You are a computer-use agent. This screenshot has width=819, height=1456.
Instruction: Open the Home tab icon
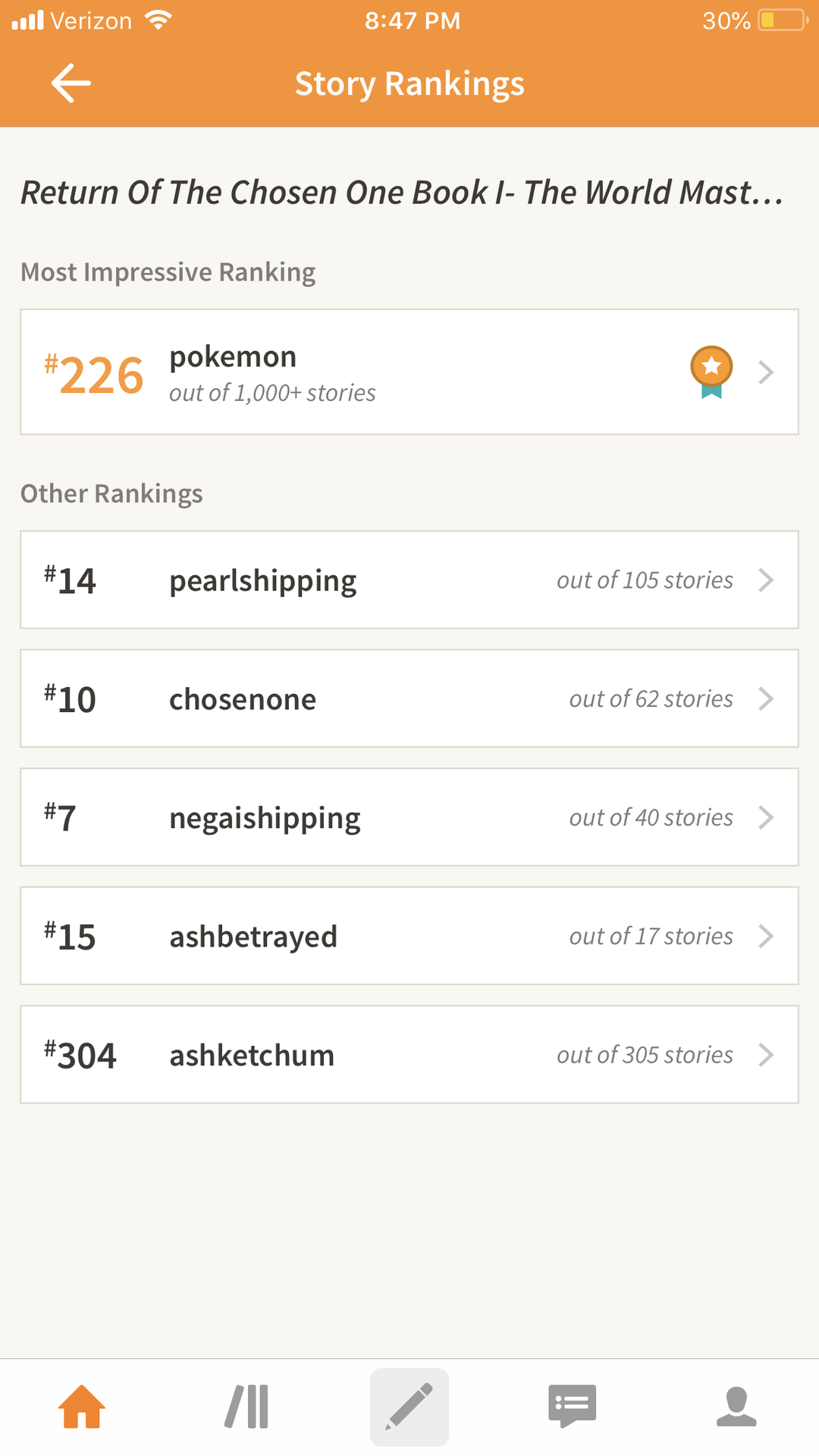82,1407
